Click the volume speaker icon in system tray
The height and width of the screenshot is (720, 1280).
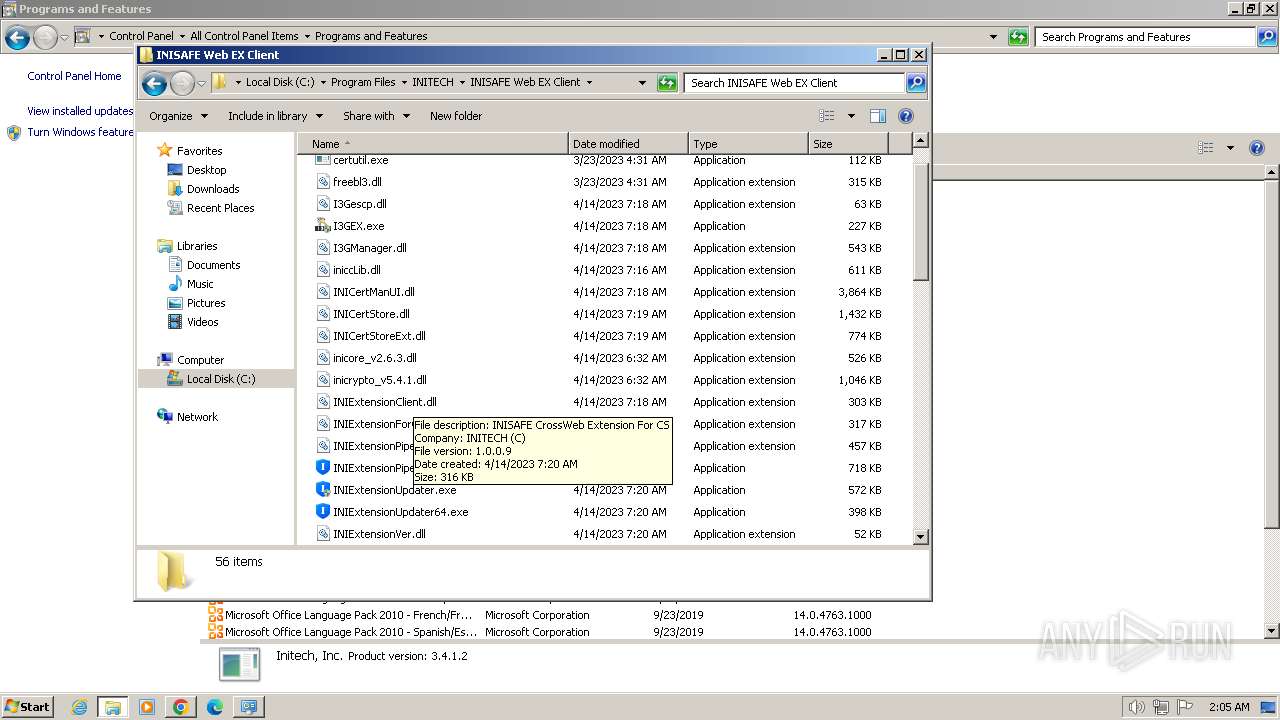click(x=1137, y=707)
